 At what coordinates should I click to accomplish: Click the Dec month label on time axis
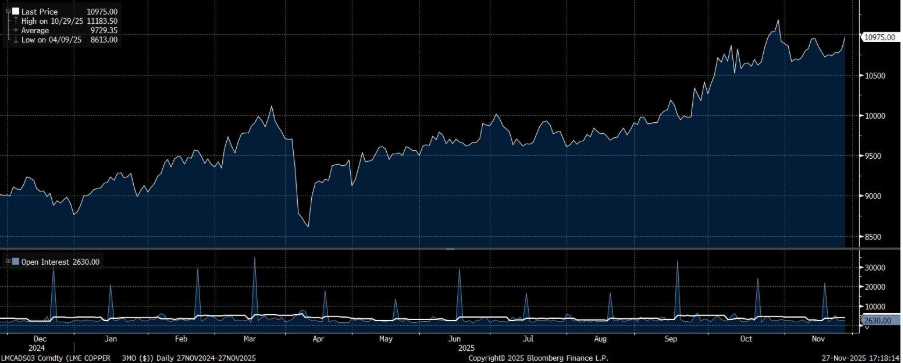[x=41, y=339]
